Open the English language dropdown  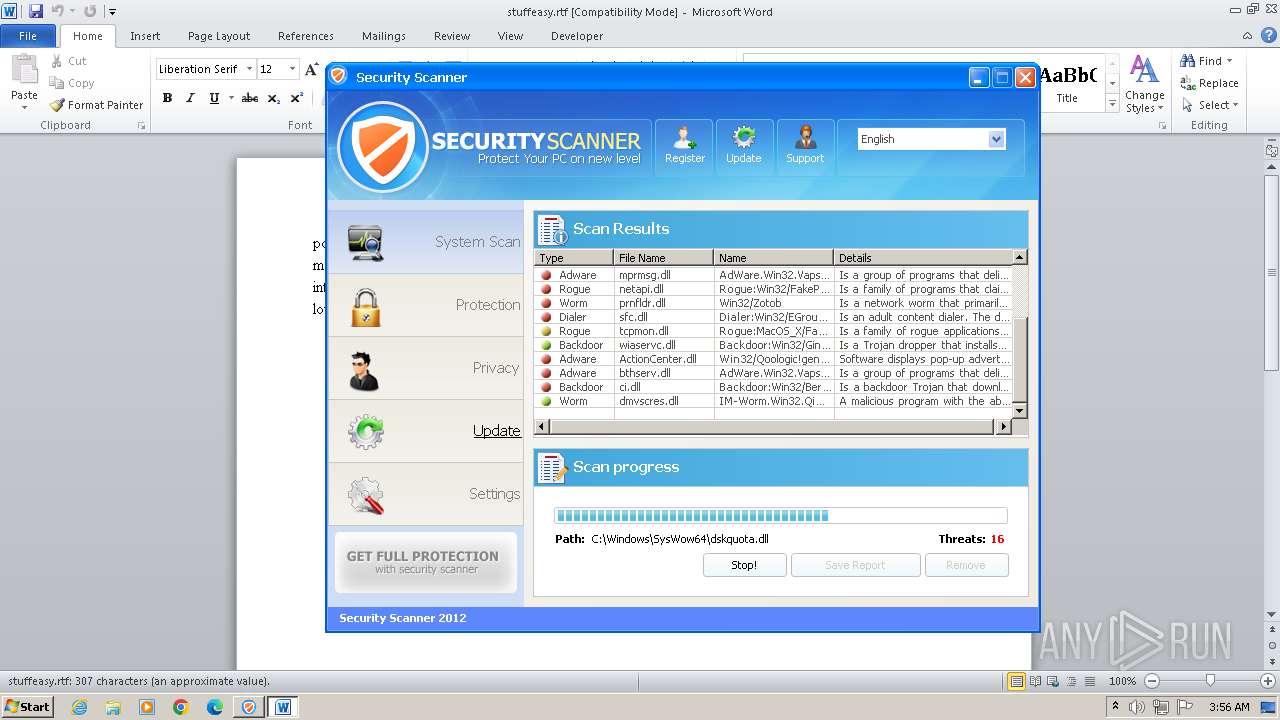[x=996, y=139]
